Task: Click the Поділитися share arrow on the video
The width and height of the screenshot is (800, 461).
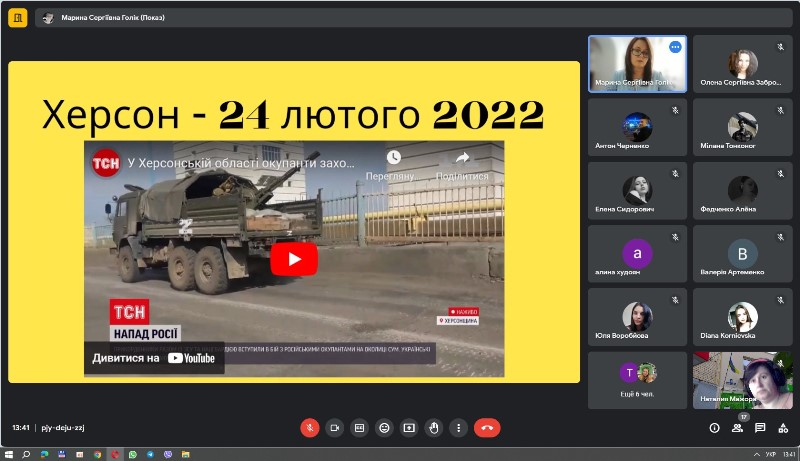Action: [462, 158]
